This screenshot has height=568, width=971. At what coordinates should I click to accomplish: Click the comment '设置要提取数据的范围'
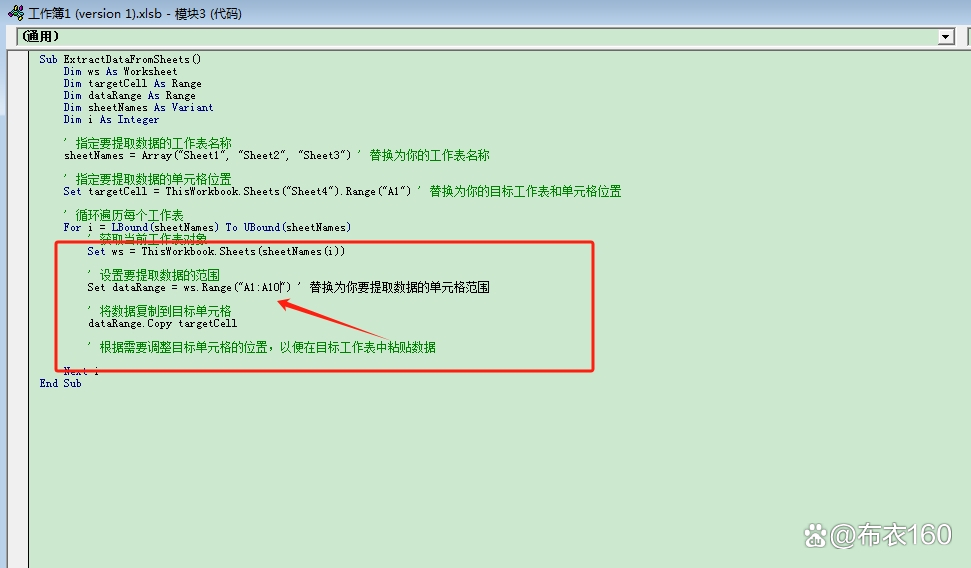point(160,275)
